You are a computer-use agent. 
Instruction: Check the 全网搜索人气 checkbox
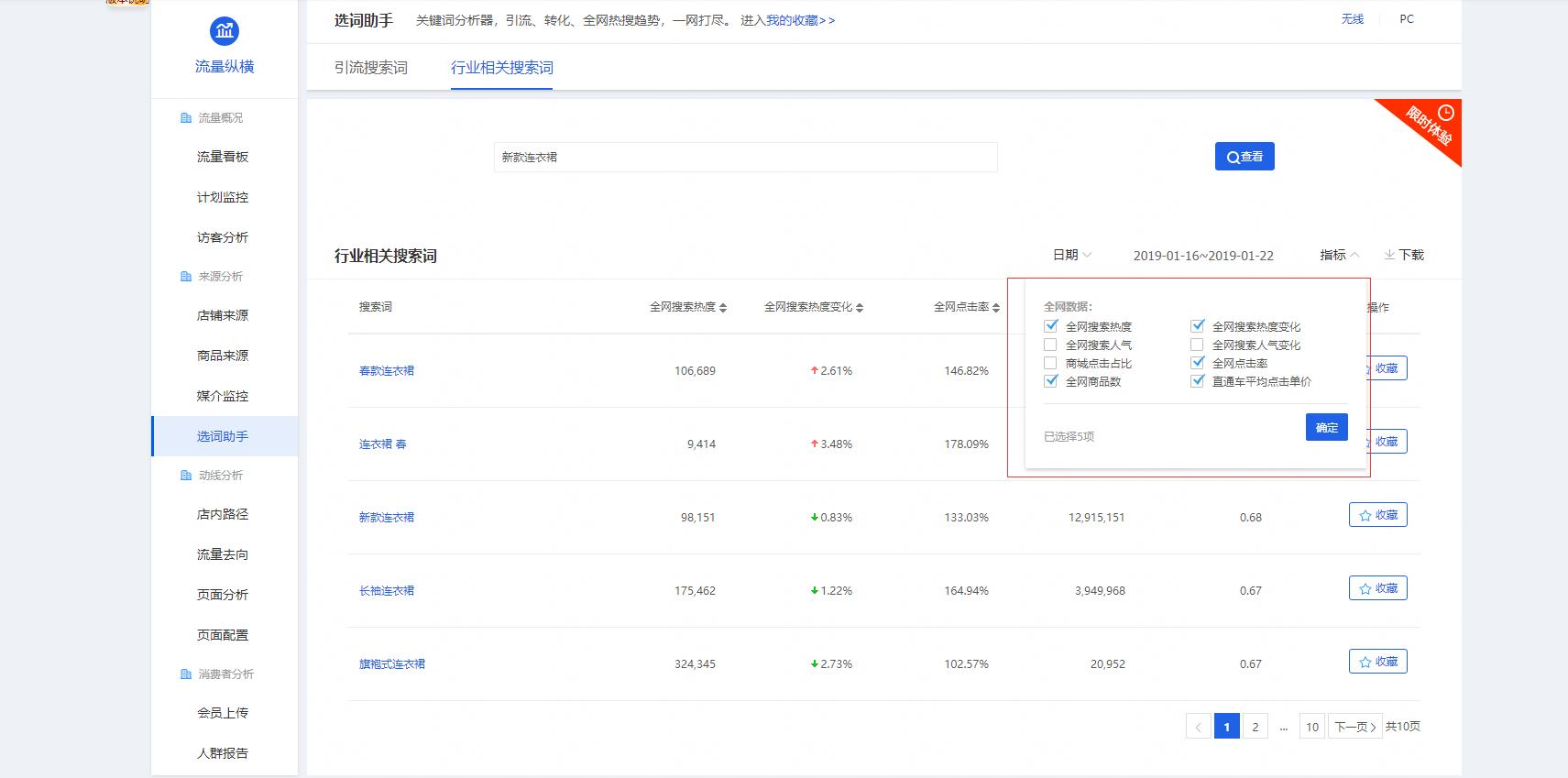[x=1051, y=345]
